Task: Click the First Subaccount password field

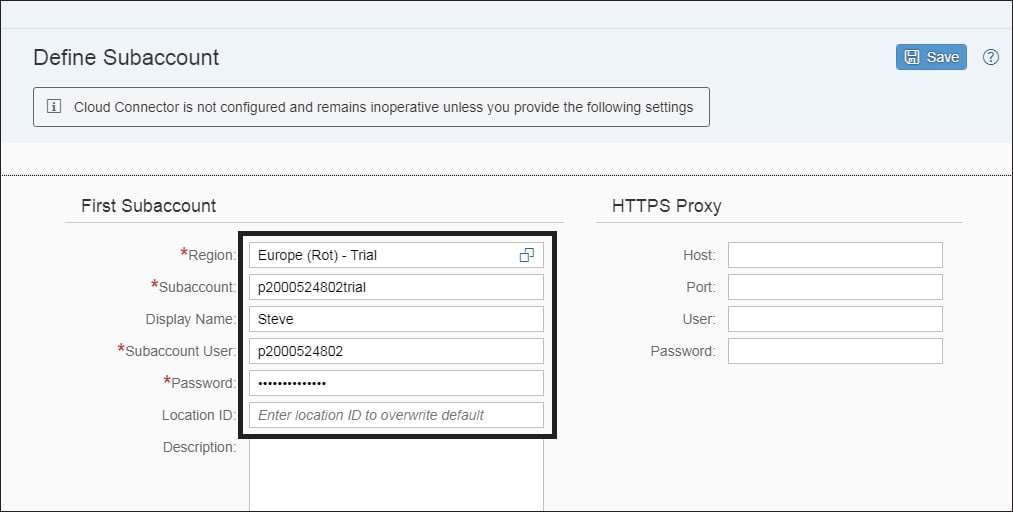Action: coord(396,383)
